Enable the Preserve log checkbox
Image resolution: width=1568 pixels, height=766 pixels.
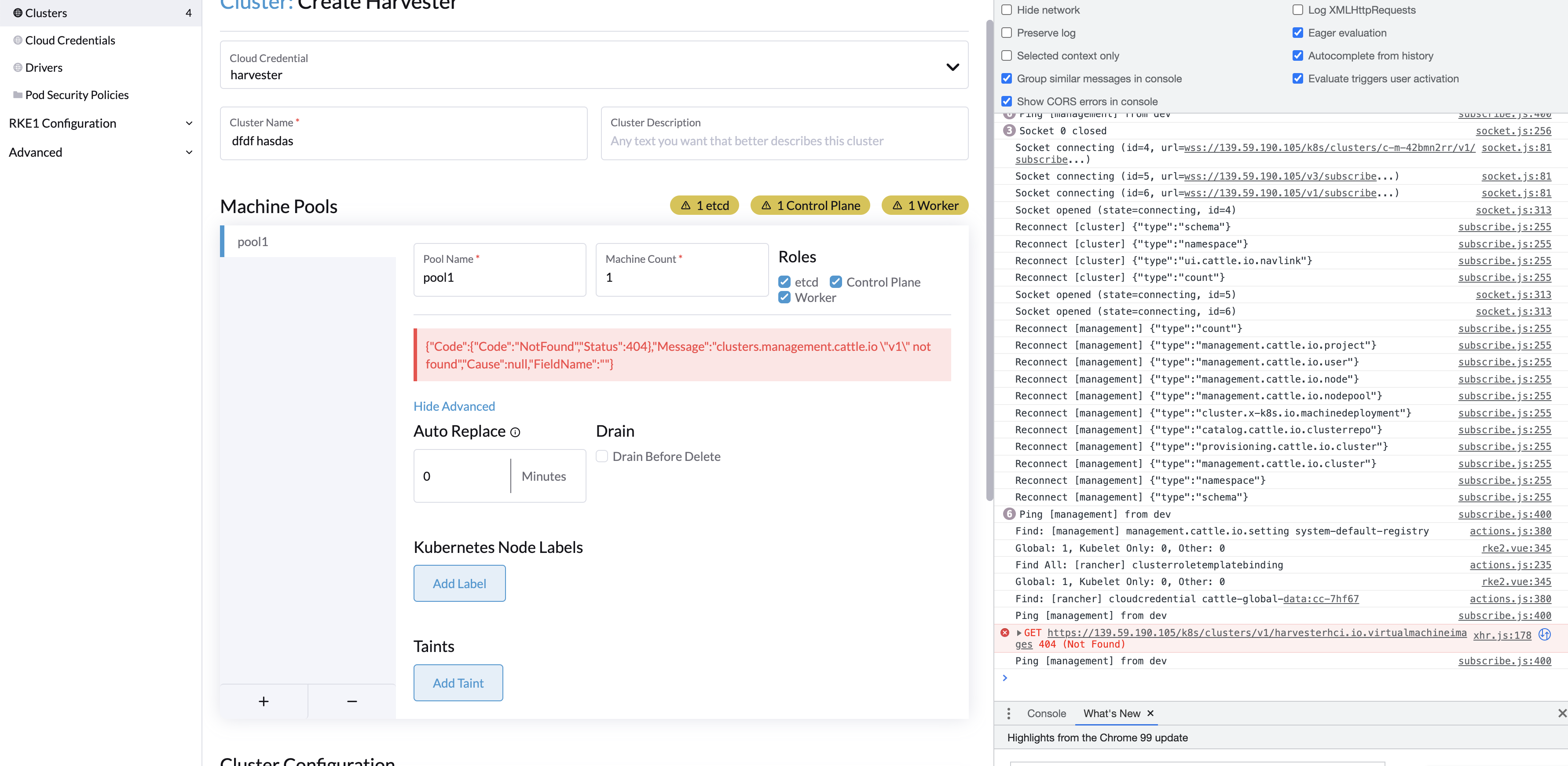tap(1007, 32)
